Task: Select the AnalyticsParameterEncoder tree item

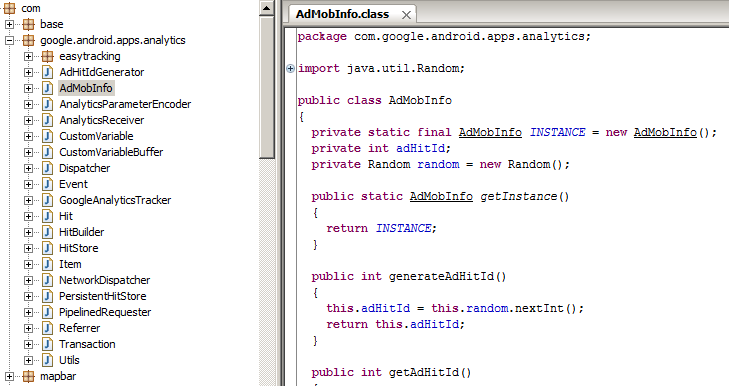Action: click(x=125, y=104)
